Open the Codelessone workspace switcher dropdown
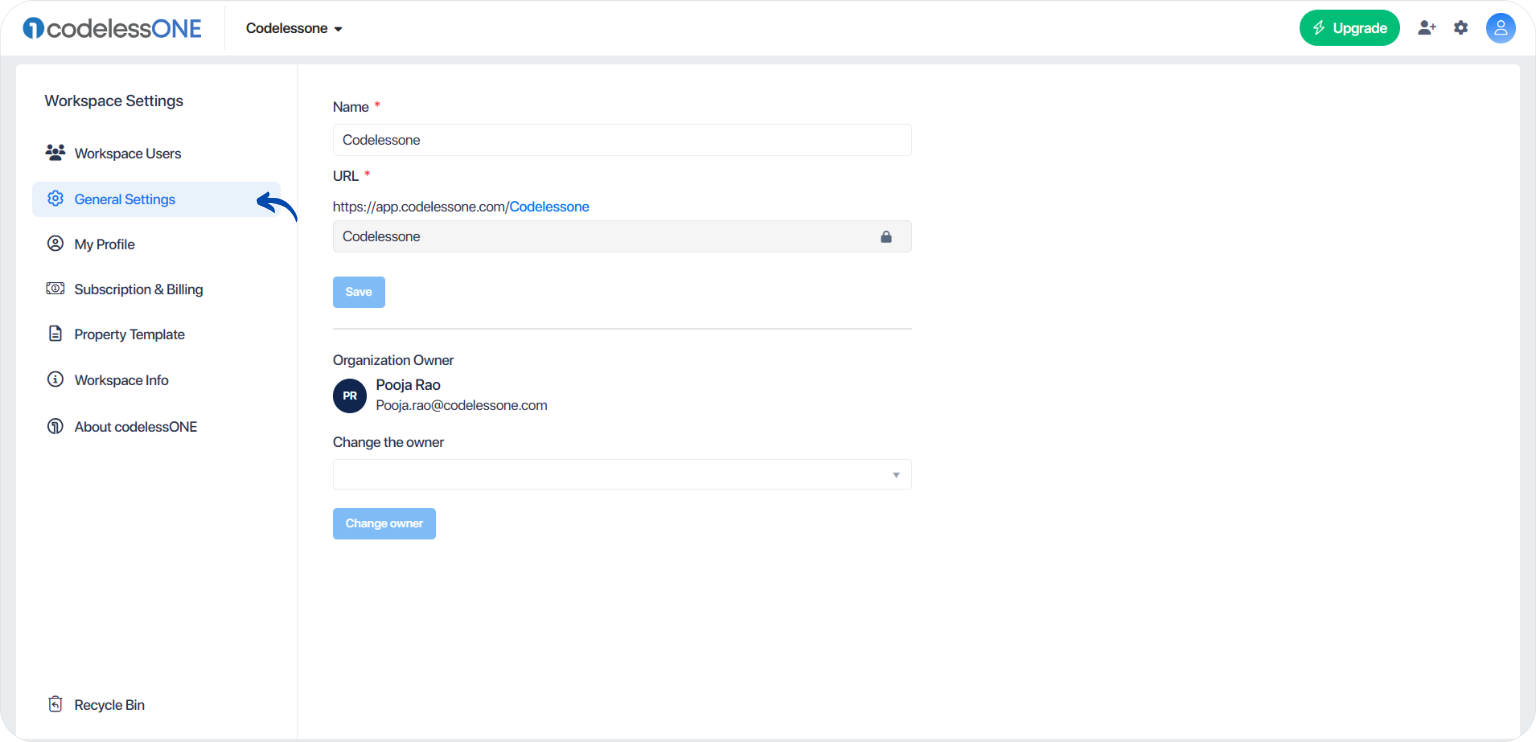 [x=294, y=28]
